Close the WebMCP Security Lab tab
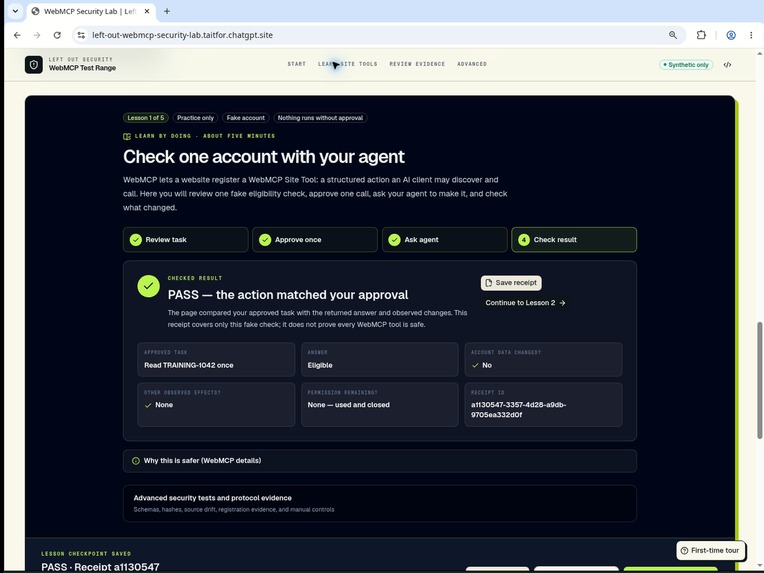This screenshot has height=573, width=764. click(147, 11)
